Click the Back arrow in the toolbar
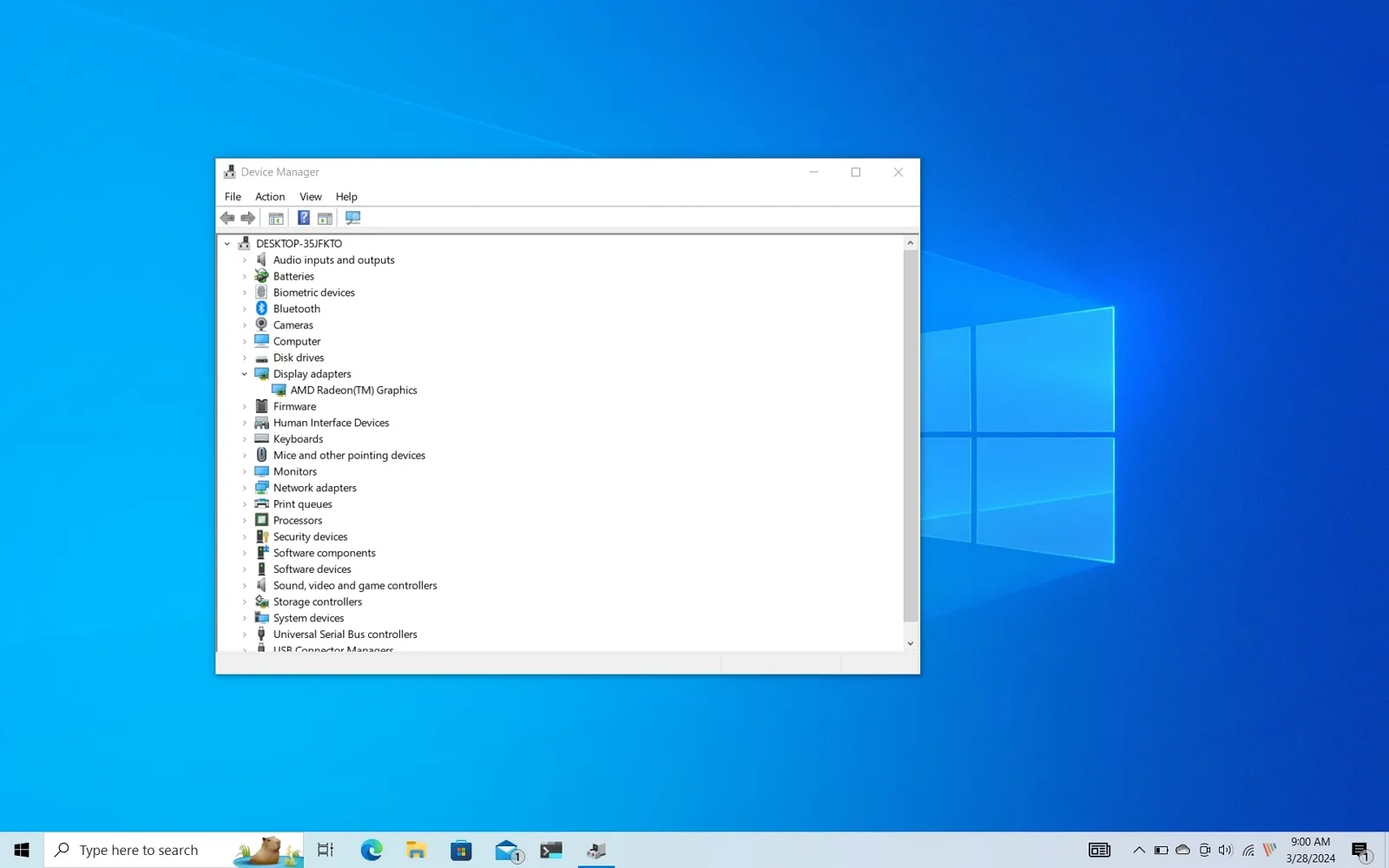Image resolution: width=1389 pixels, height=868 pixels. (227, 218)
